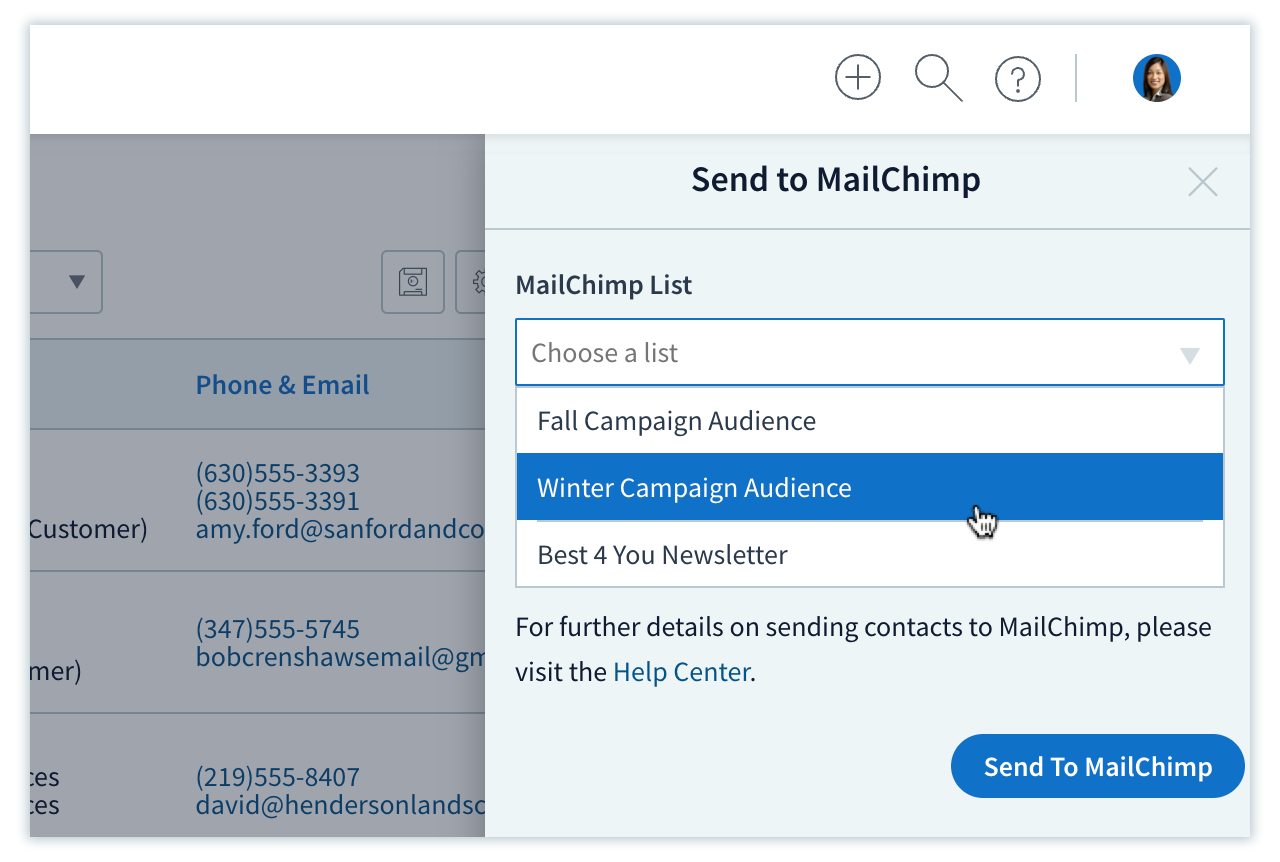Open search with the magnifier icon
The image size is (1280, 862).
click(x=938, y=78)
